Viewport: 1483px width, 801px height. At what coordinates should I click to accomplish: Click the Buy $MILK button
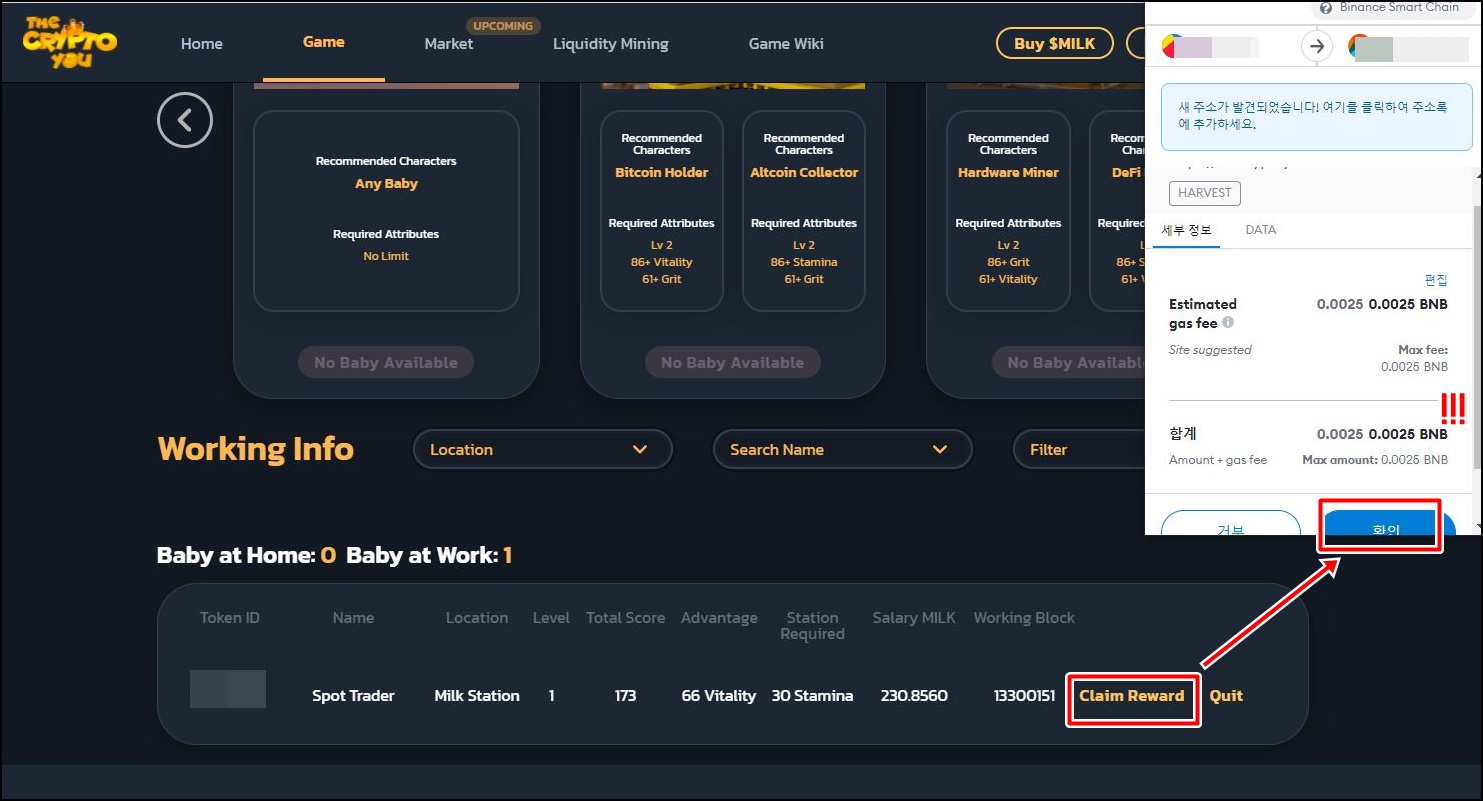point(1055,43)
